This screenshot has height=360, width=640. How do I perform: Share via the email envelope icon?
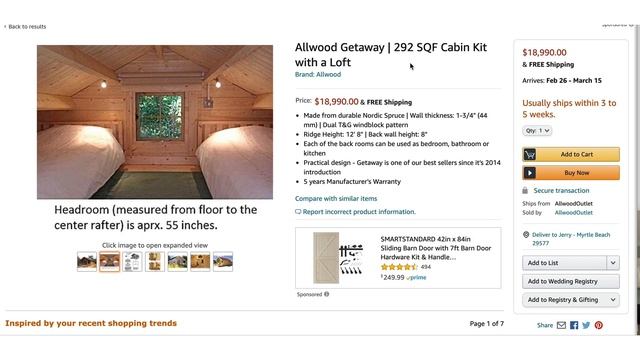[561, 325]
